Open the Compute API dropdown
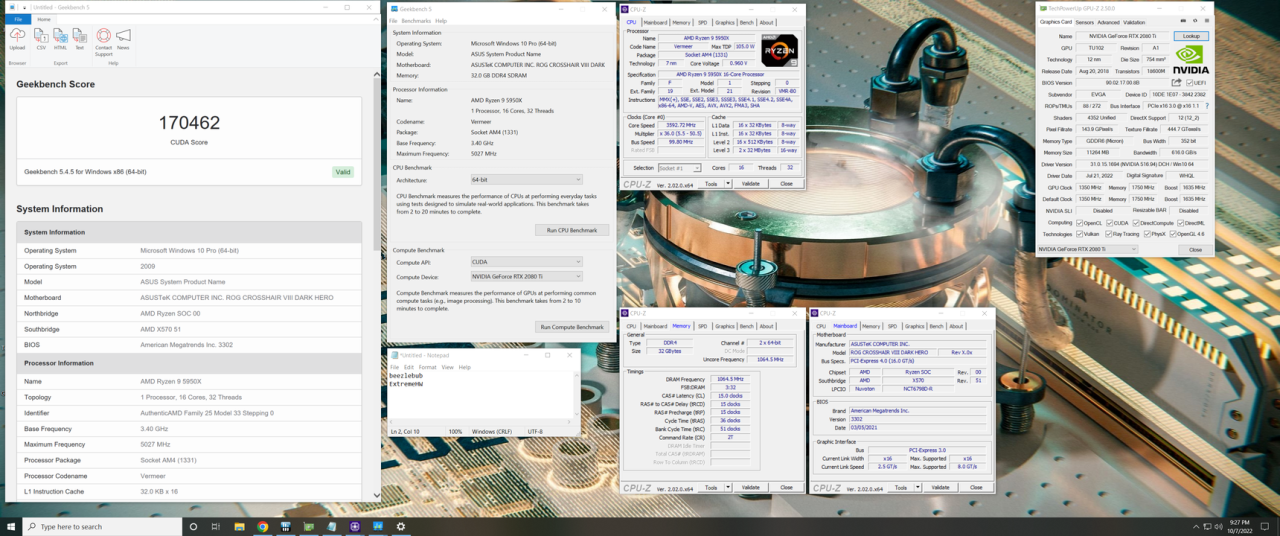The width and height of the screenshot is (1280, 536). [x=526, y=262]
